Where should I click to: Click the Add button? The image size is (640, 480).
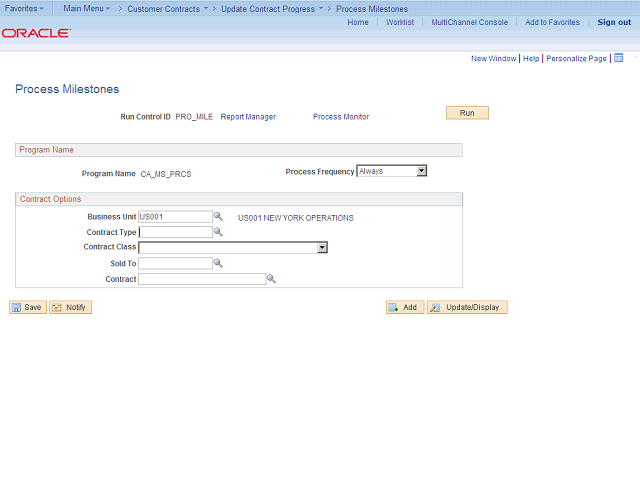click(405, 307)
